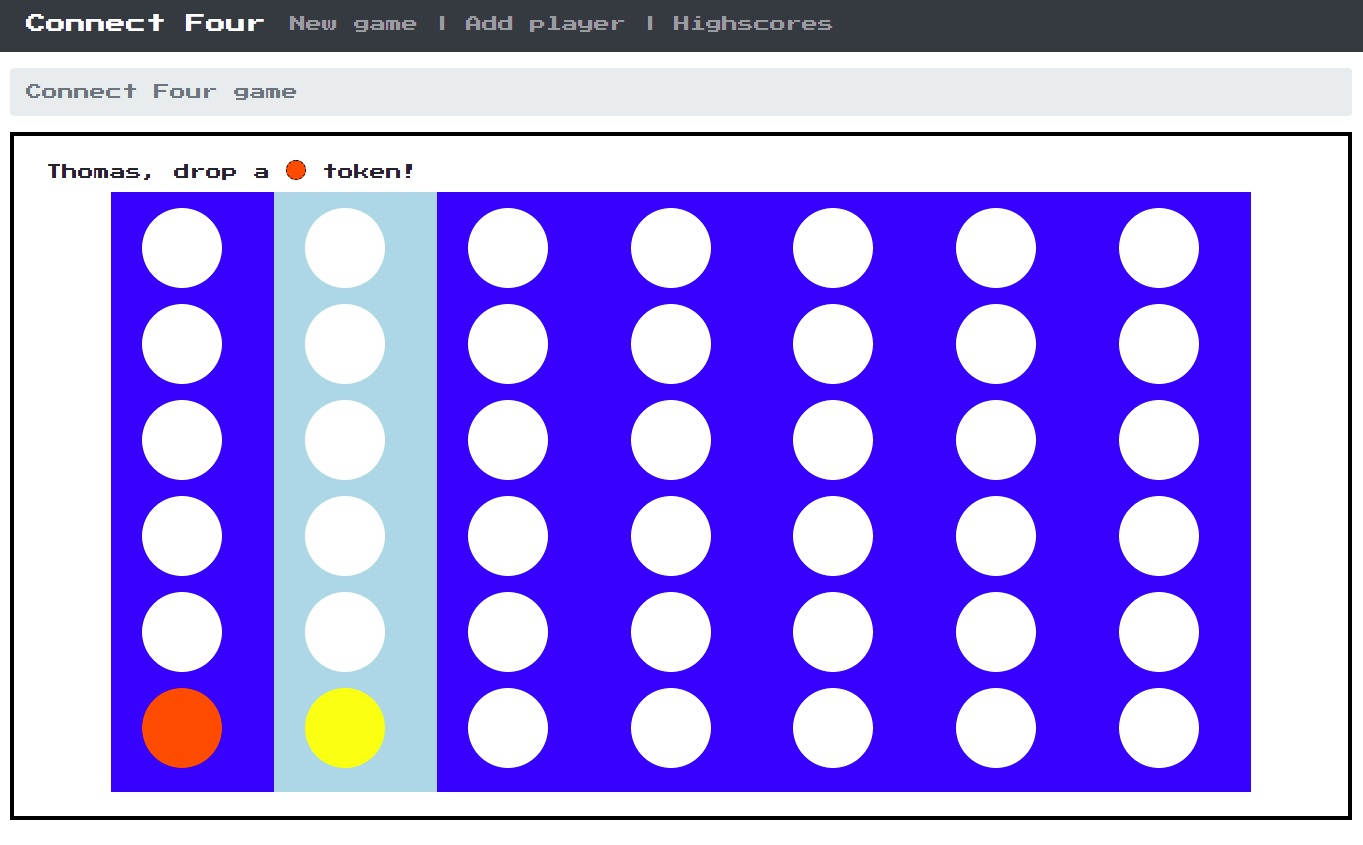Click the red token in the first column
This screenshot has height=845, width=1363.
[x=182, y=728]
